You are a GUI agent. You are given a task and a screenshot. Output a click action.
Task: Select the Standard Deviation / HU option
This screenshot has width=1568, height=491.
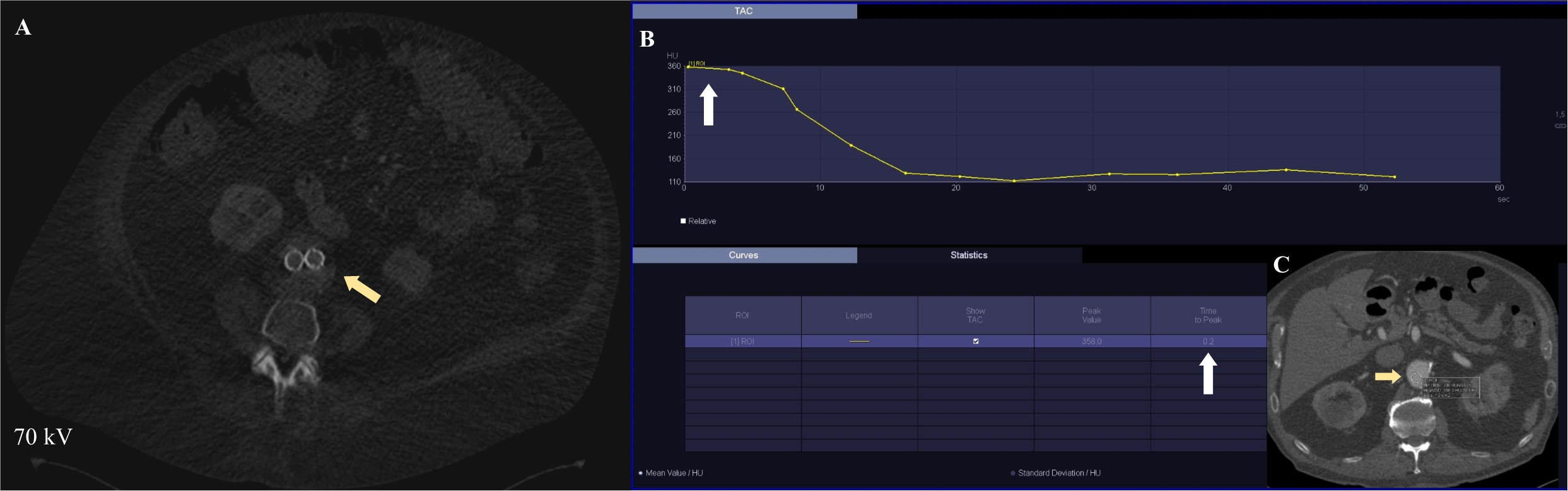[x=1013, y=473]
